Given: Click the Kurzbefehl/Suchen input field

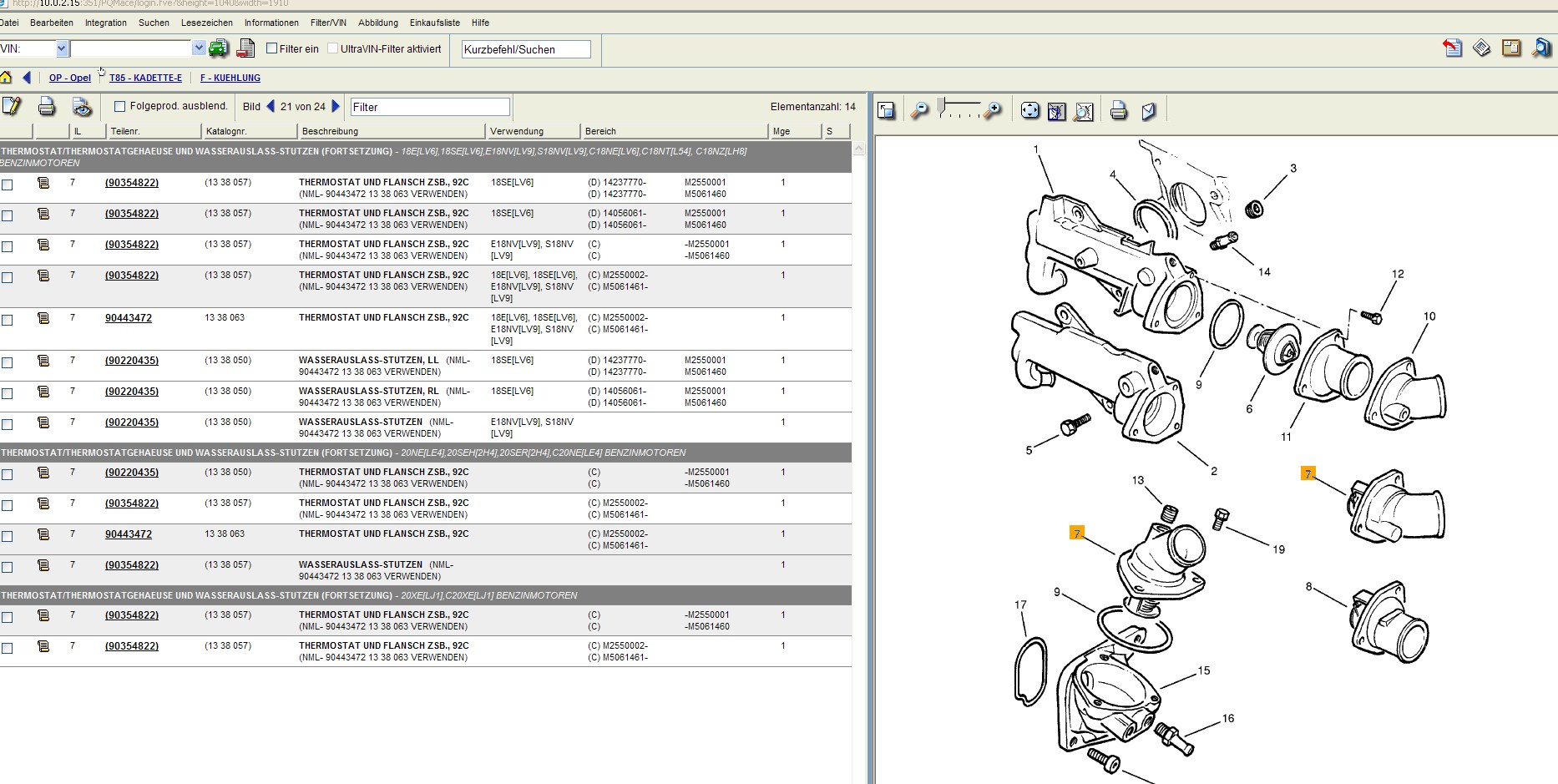Looking at the screenshot, I should (x=526, y=49).
